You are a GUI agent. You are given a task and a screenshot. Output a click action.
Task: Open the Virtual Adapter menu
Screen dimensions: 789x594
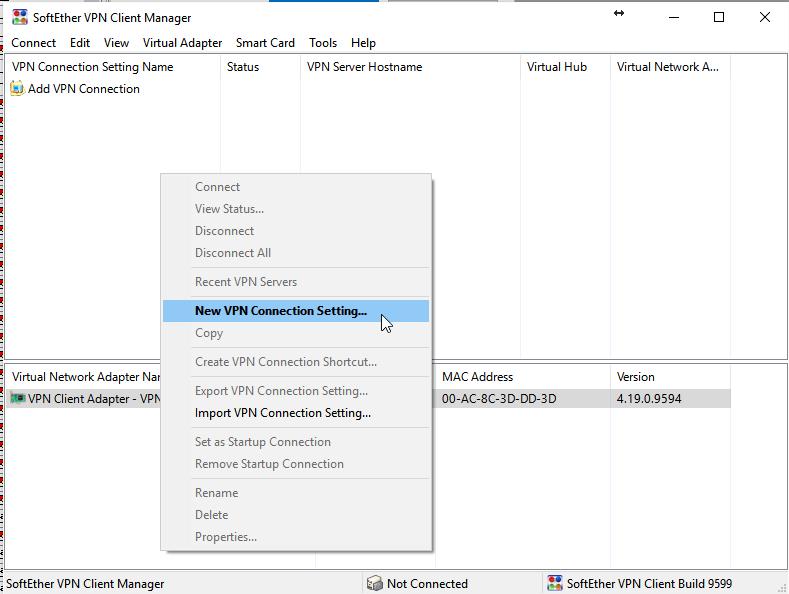(x=182, y=43)
